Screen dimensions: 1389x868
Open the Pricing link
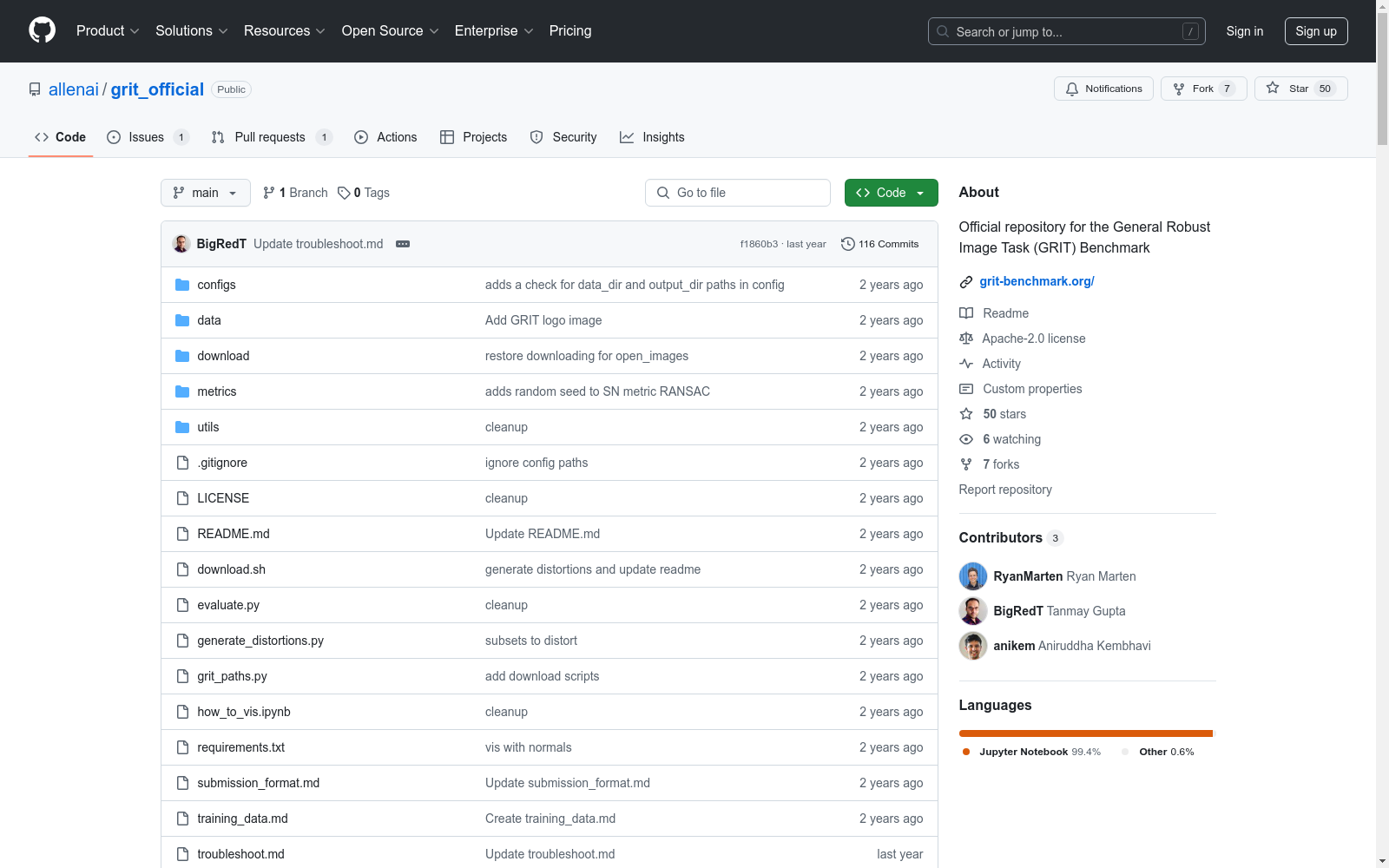pos(570,31)
